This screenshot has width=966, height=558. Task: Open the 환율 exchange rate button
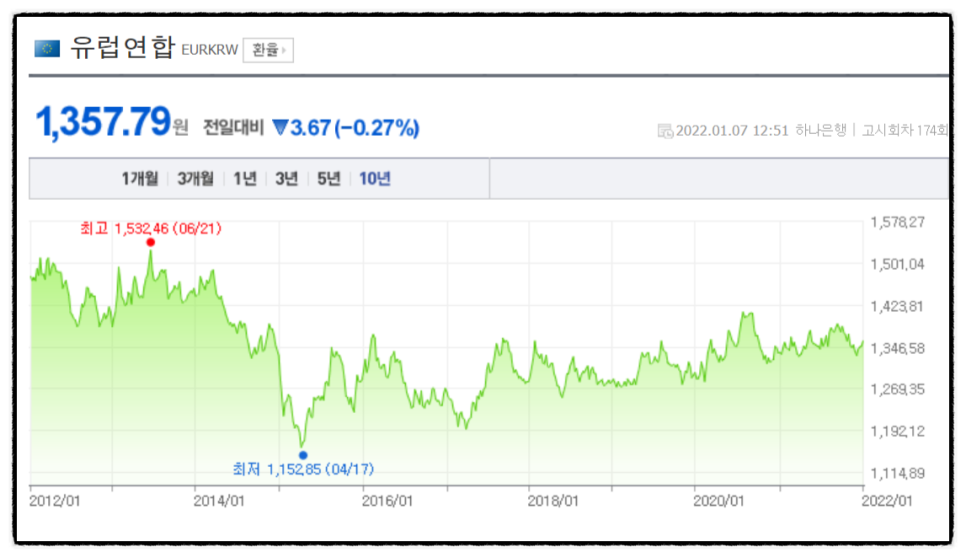tap(268, 50)
